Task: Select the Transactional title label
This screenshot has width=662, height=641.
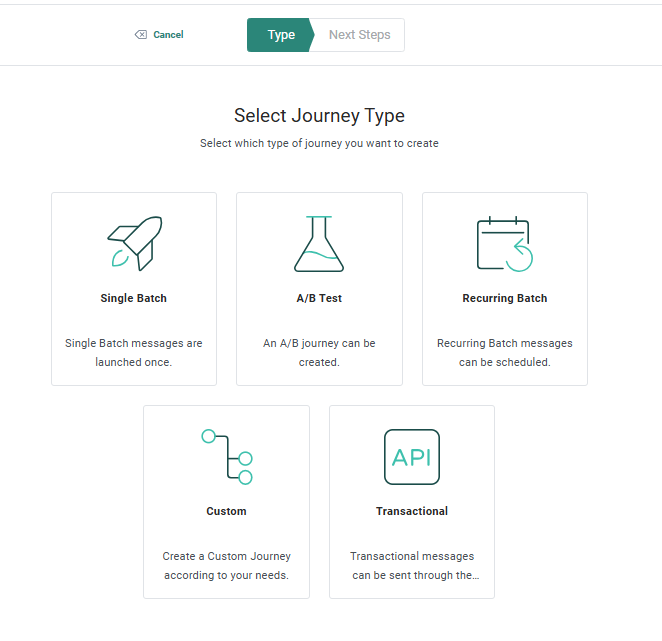Action: (x=412, y=511)
